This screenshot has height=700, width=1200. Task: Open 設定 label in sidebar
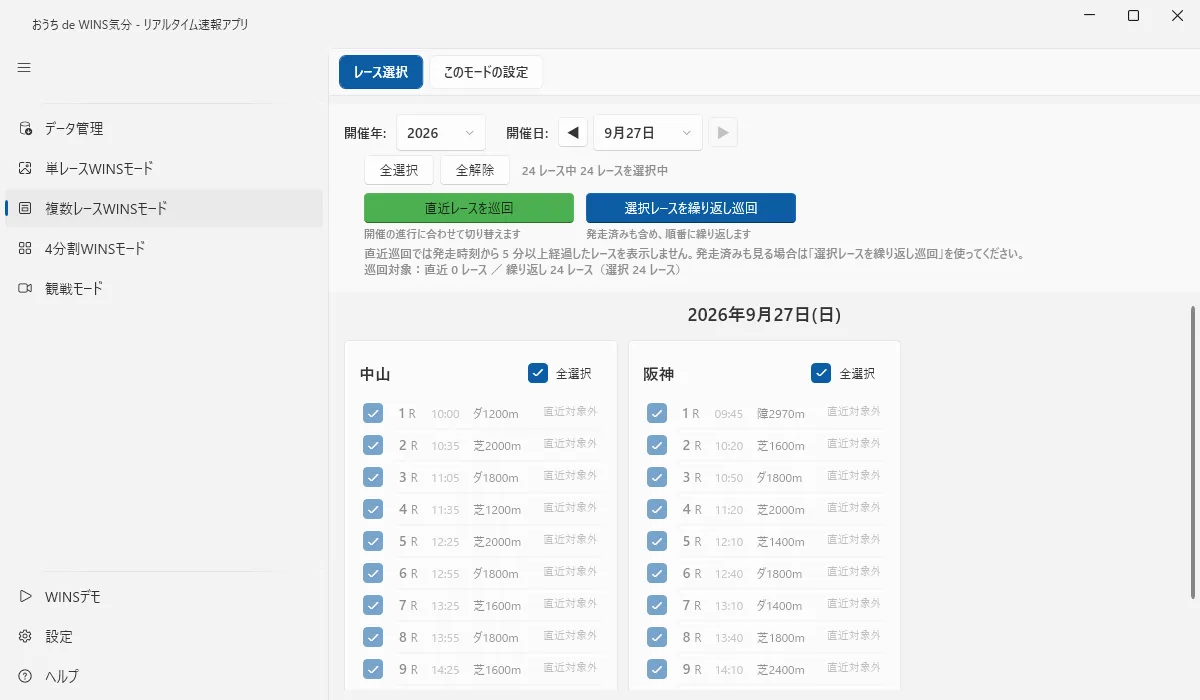[59, 637]
